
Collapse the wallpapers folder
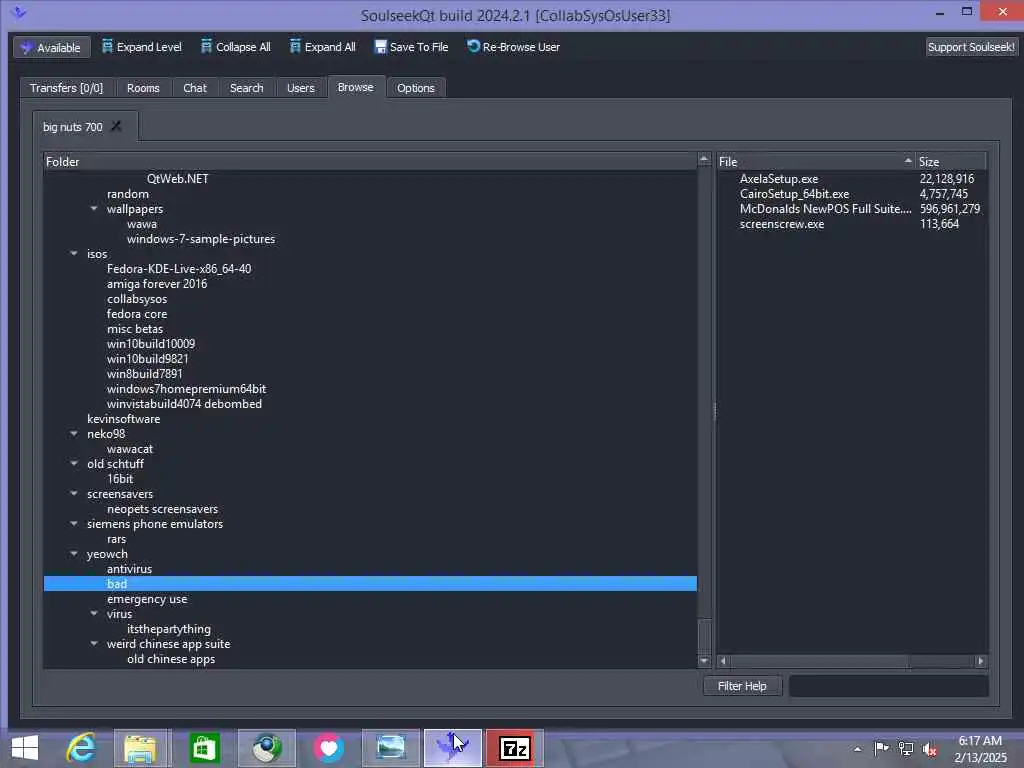(x=94, y=209)
